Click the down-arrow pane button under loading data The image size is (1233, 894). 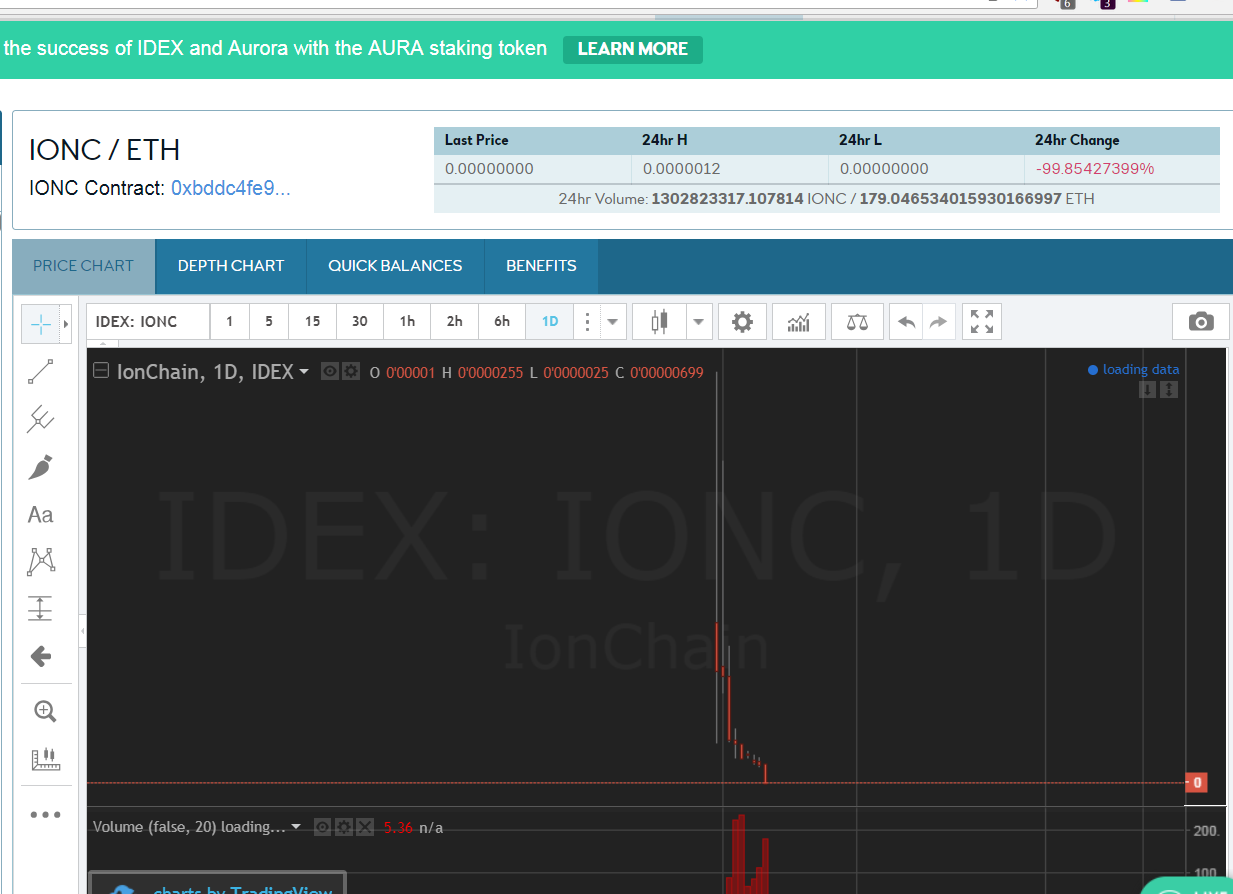coord(1147,390)
